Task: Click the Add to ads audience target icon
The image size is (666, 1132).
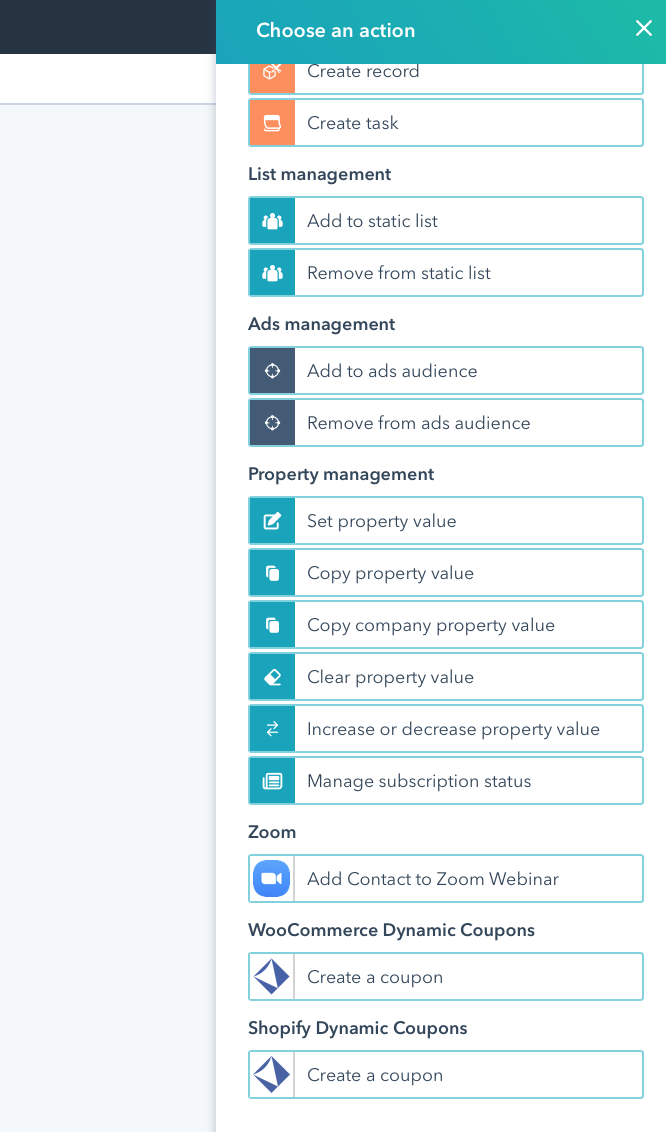Action: tap(272, 371)
